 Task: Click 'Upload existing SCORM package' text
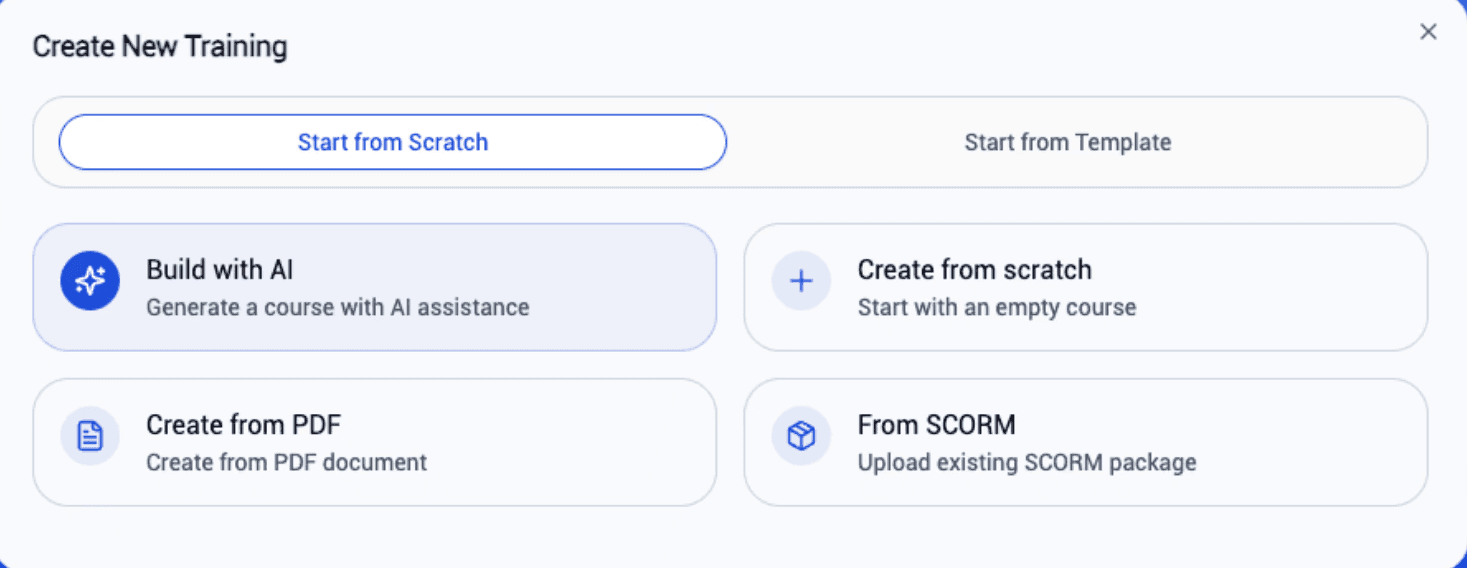1027,462
